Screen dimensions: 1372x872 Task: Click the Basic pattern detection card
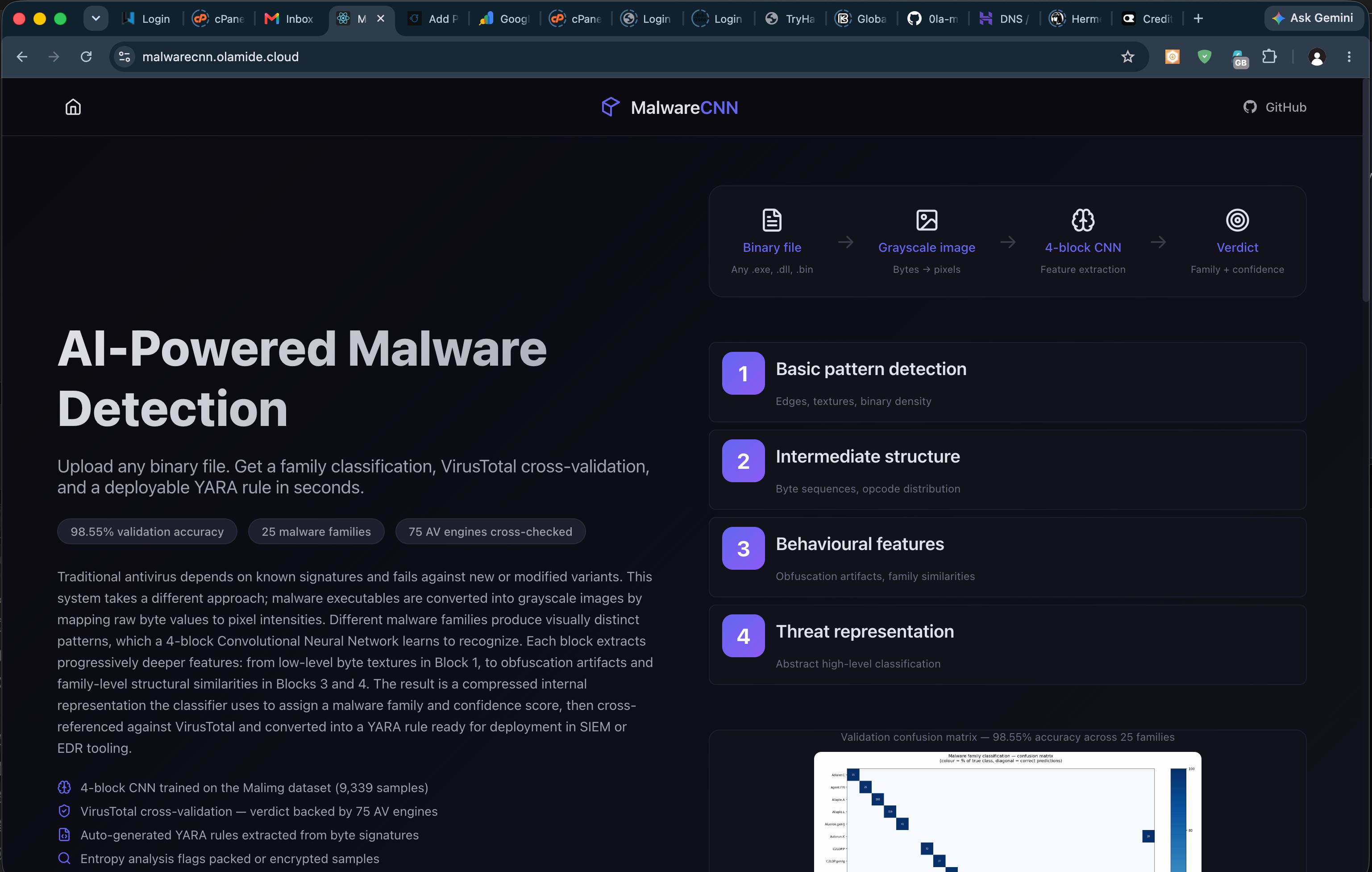[1007, 382]
